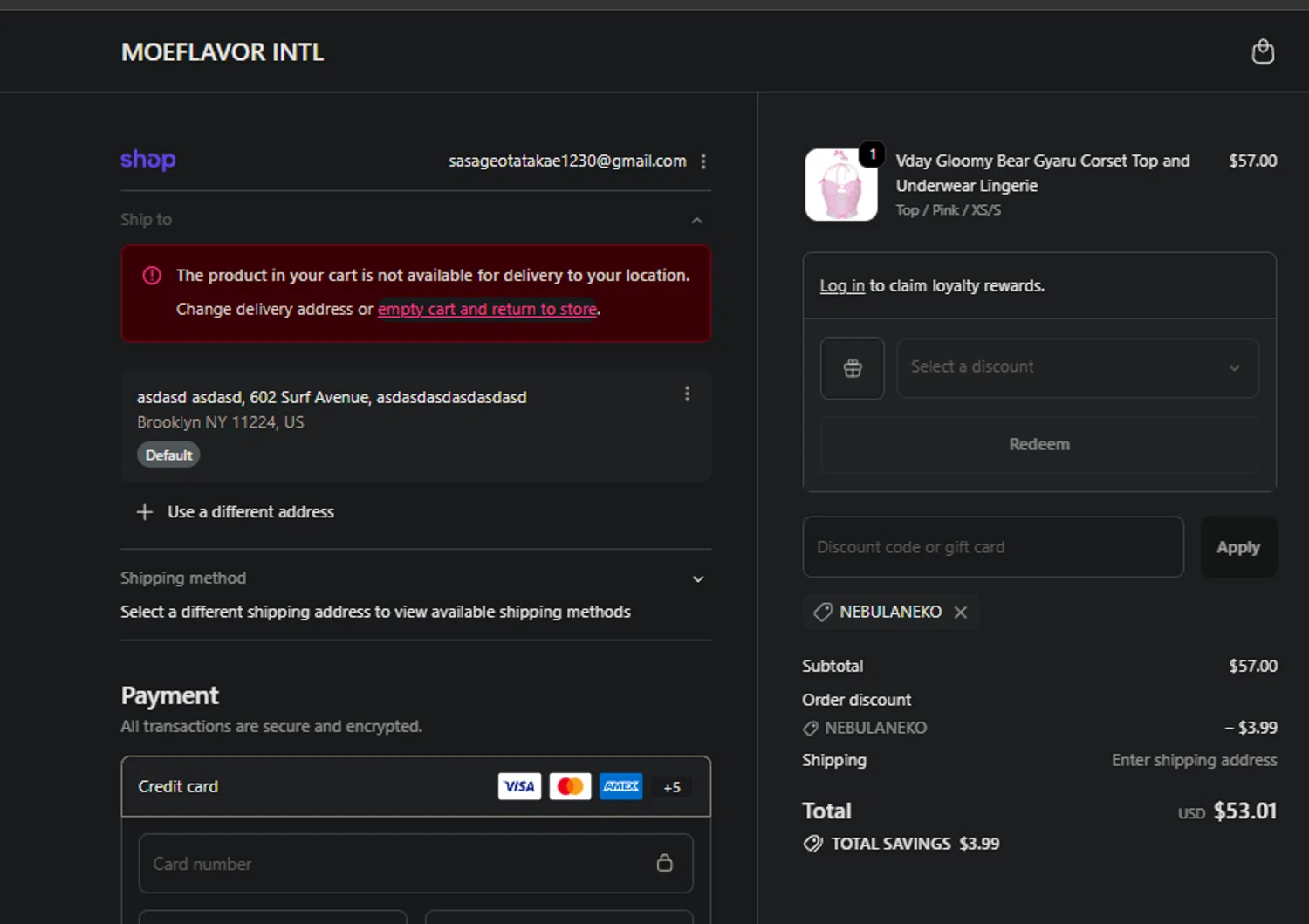Click the Shop logo
The width and height of the screenshot is (1309, 924).
148,160
